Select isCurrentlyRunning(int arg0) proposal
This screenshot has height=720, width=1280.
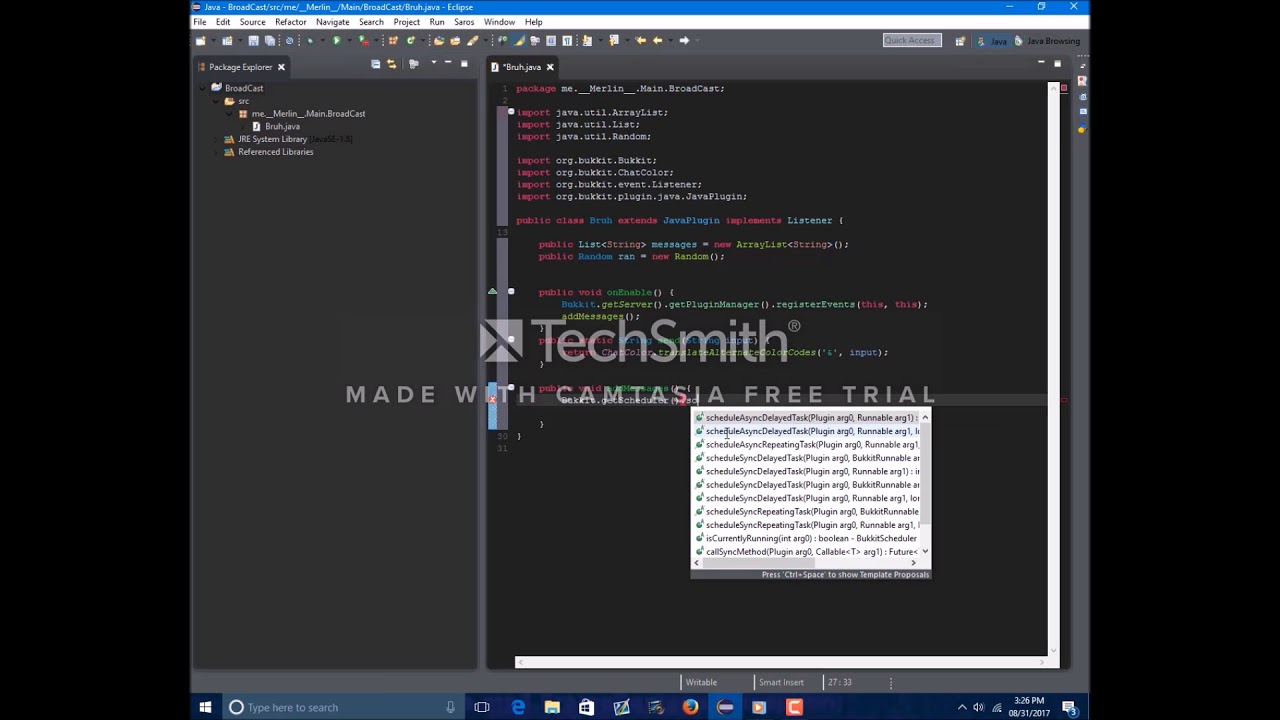point(806,539)
